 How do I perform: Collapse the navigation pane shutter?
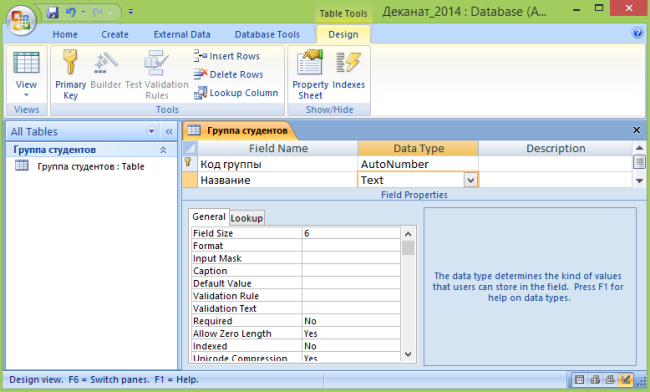[169, 132]
